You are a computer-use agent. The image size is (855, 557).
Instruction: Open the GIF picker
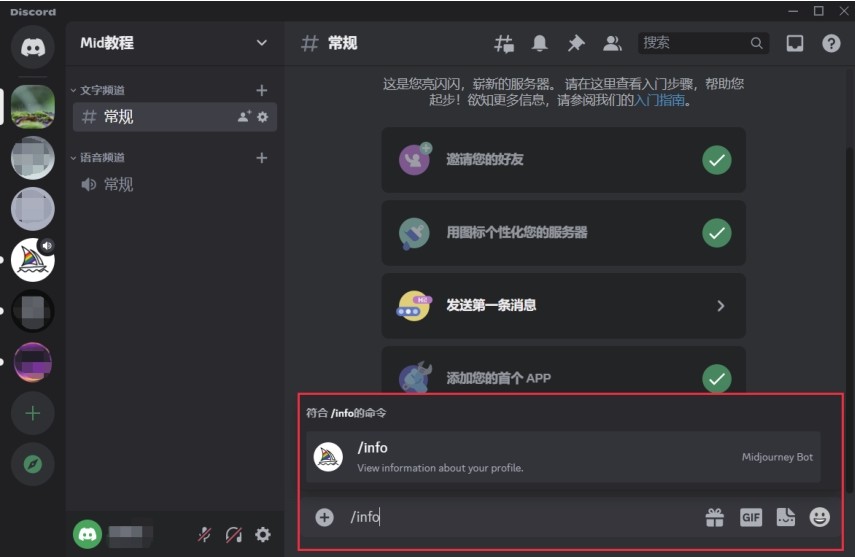coord(750,517)
